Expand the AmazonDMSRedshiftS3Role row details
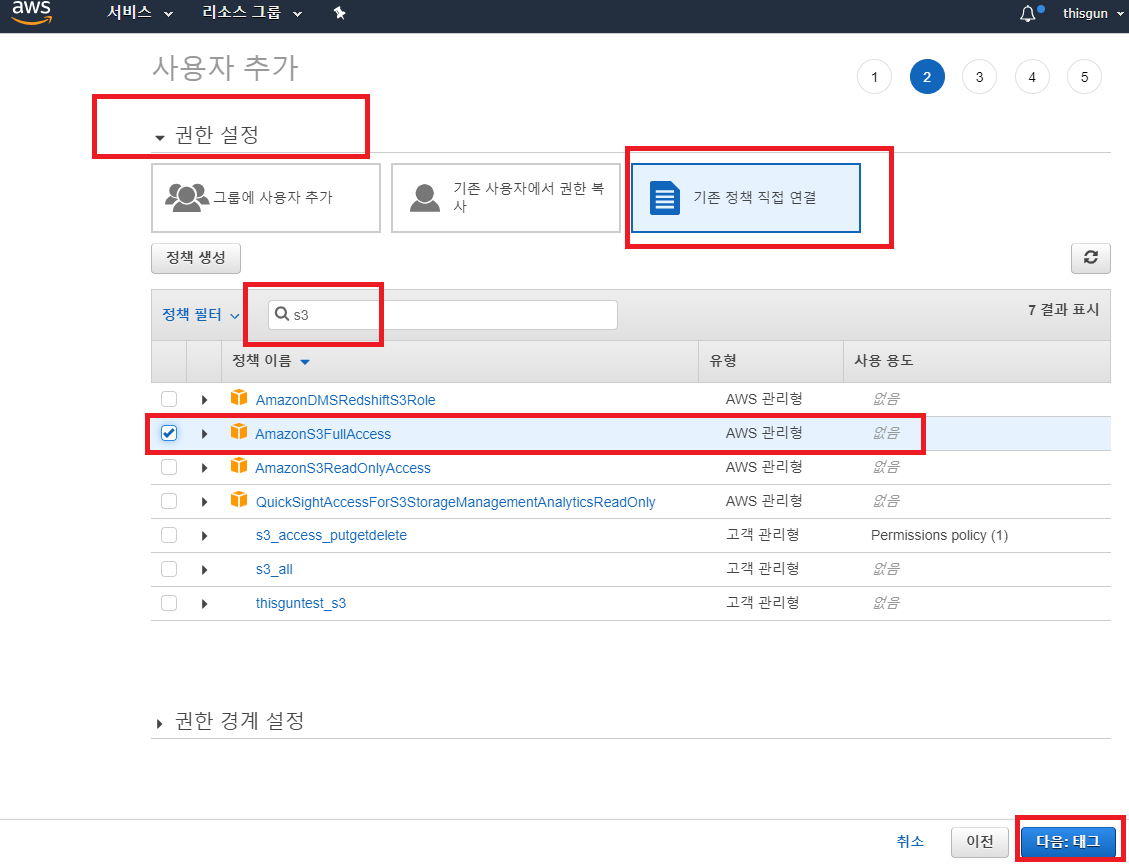 tap(204, 400)
